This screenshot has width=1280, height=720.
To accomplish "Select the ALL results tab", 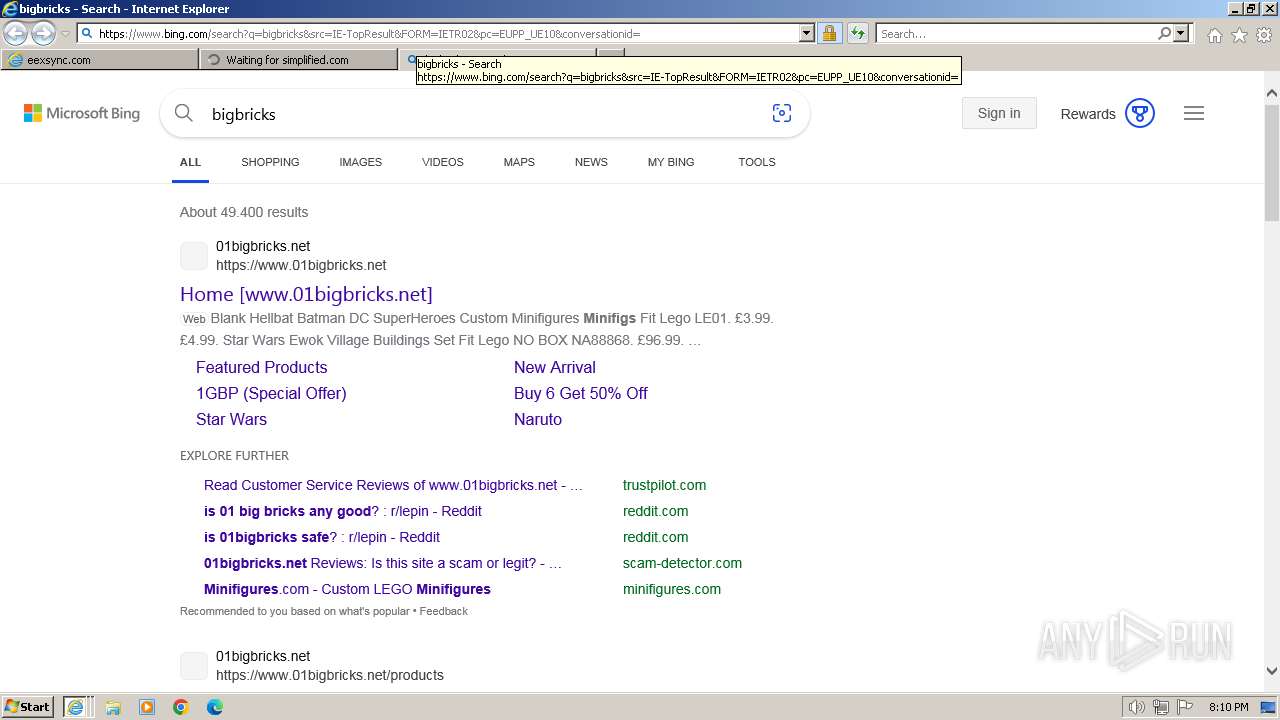I will (190, 162).
